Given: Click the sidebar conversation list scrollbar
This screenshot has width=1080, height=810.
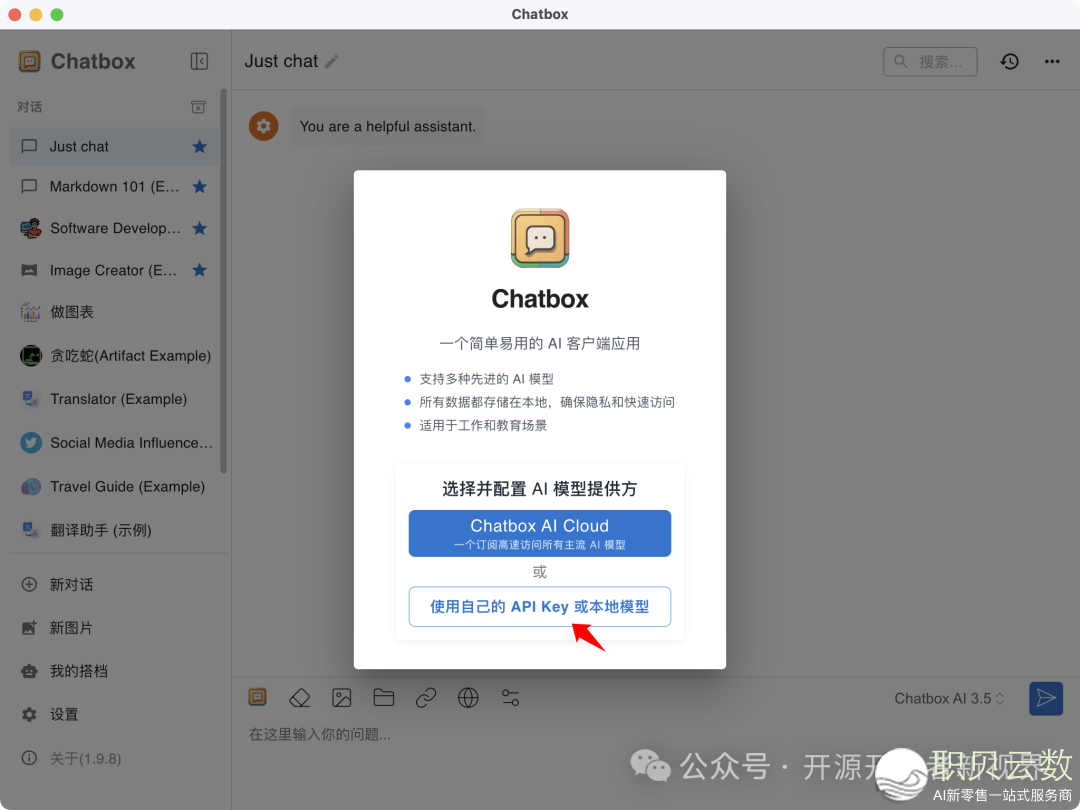Looking at the screenshot, I should (223, 281).
